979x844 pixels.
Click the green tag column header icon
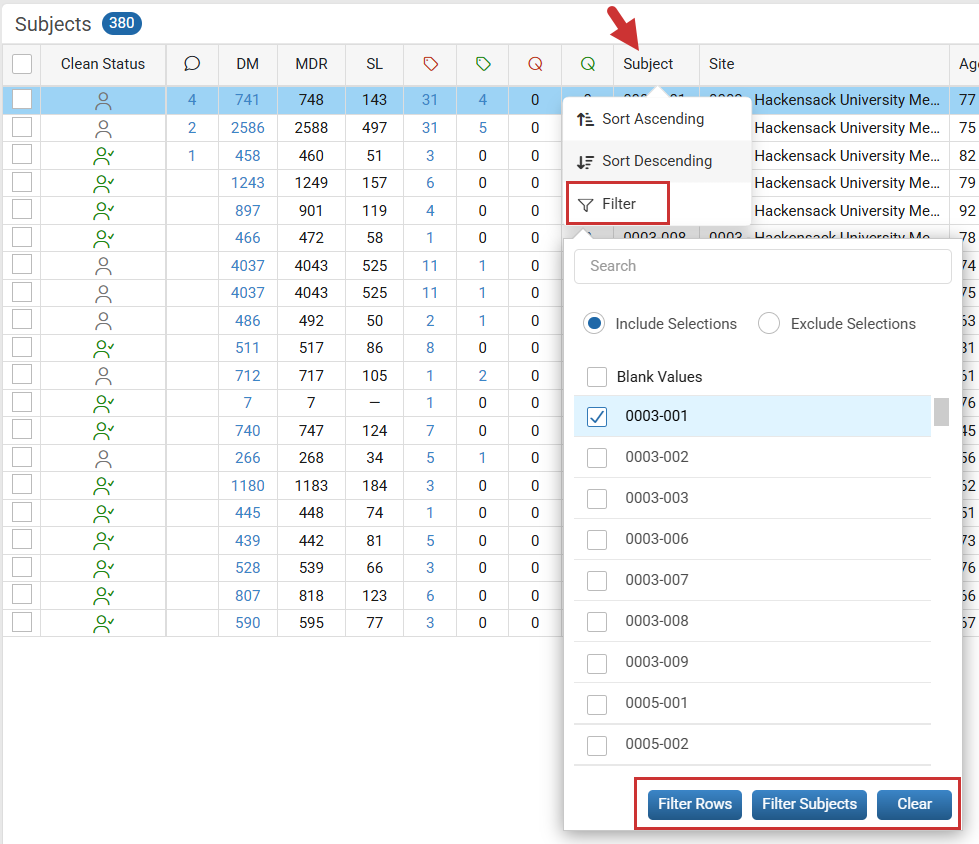click(x=483, y=64)
